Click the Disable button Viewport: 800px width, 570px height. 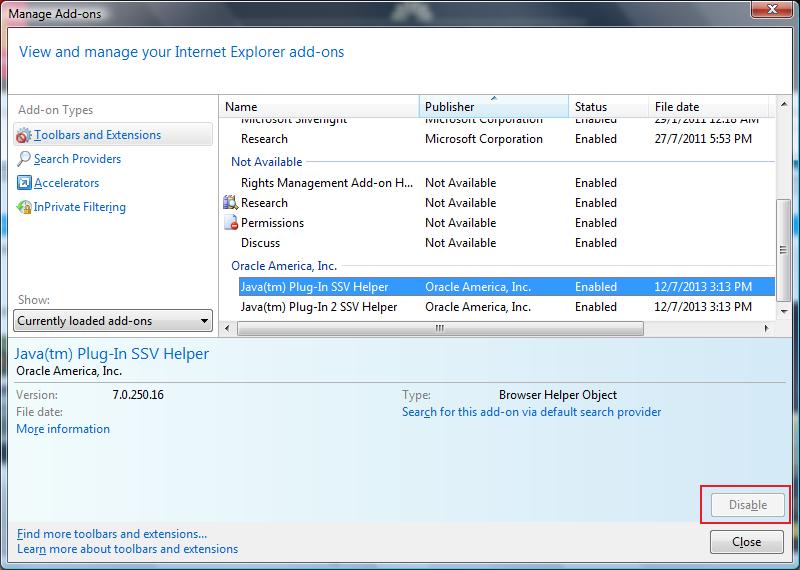747,505
